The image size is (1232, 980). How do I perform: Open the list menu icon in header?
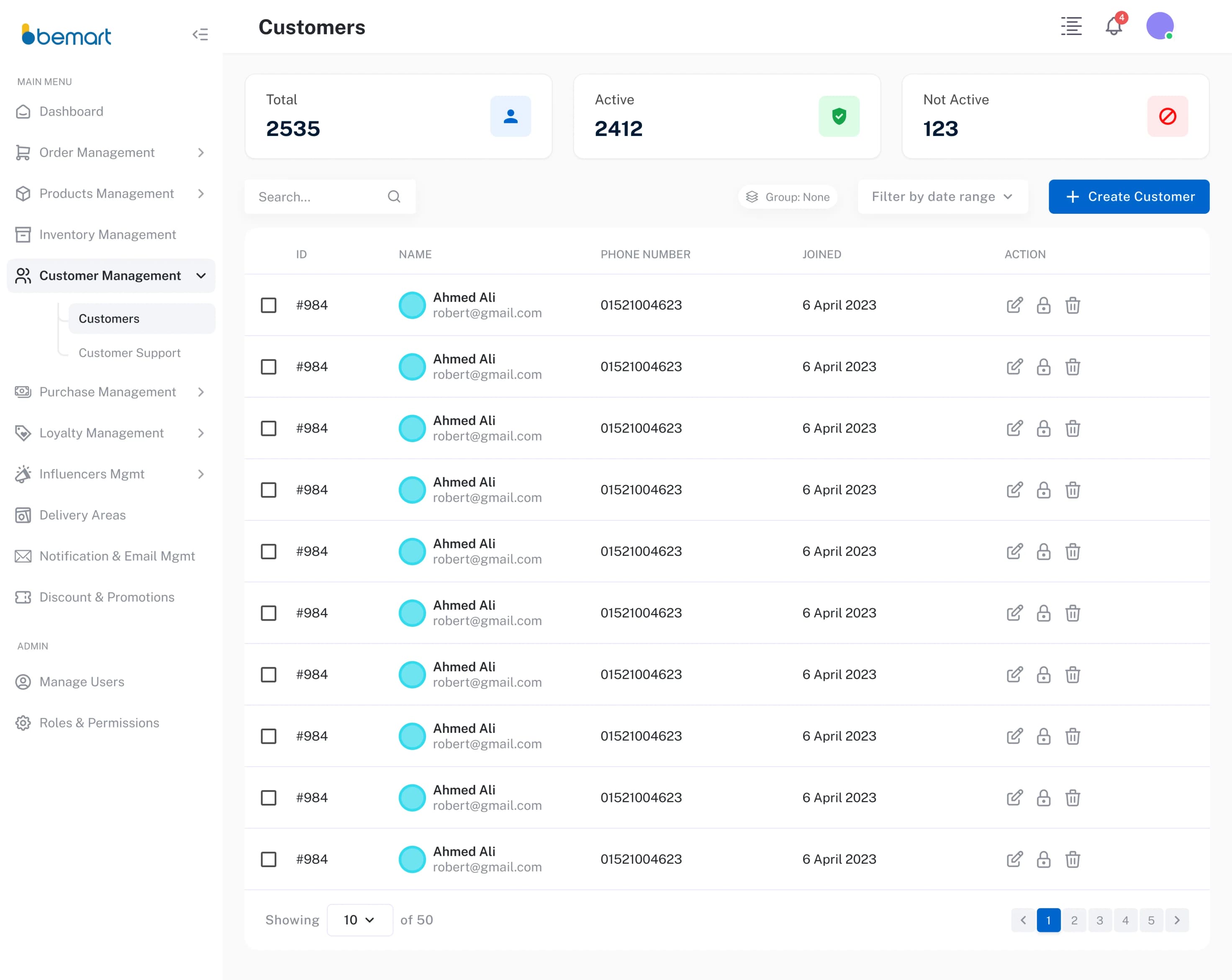point(1071,26)
